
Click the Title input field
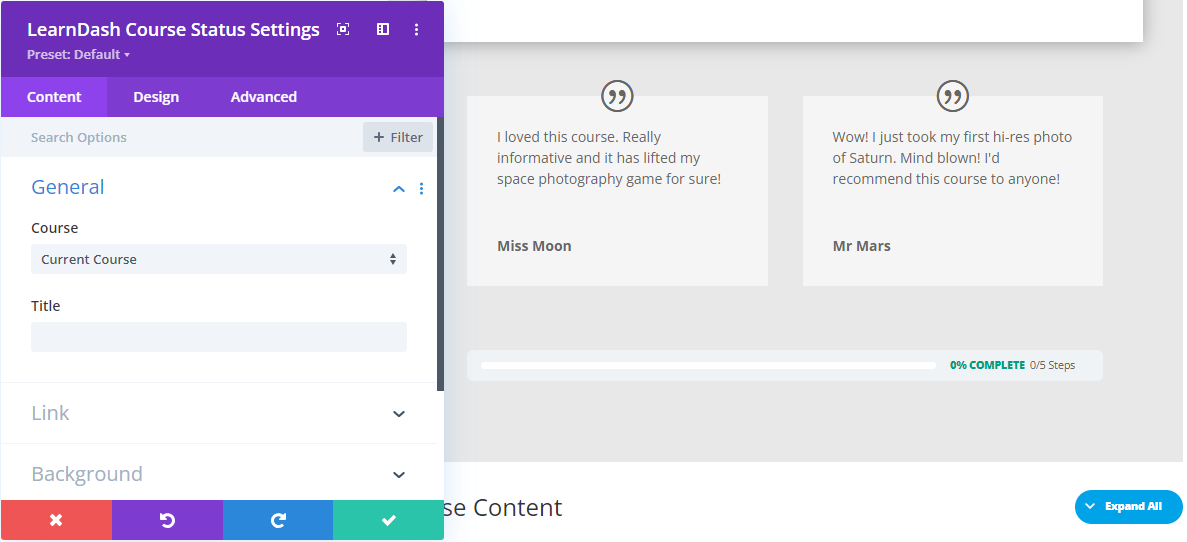[219, 337]
